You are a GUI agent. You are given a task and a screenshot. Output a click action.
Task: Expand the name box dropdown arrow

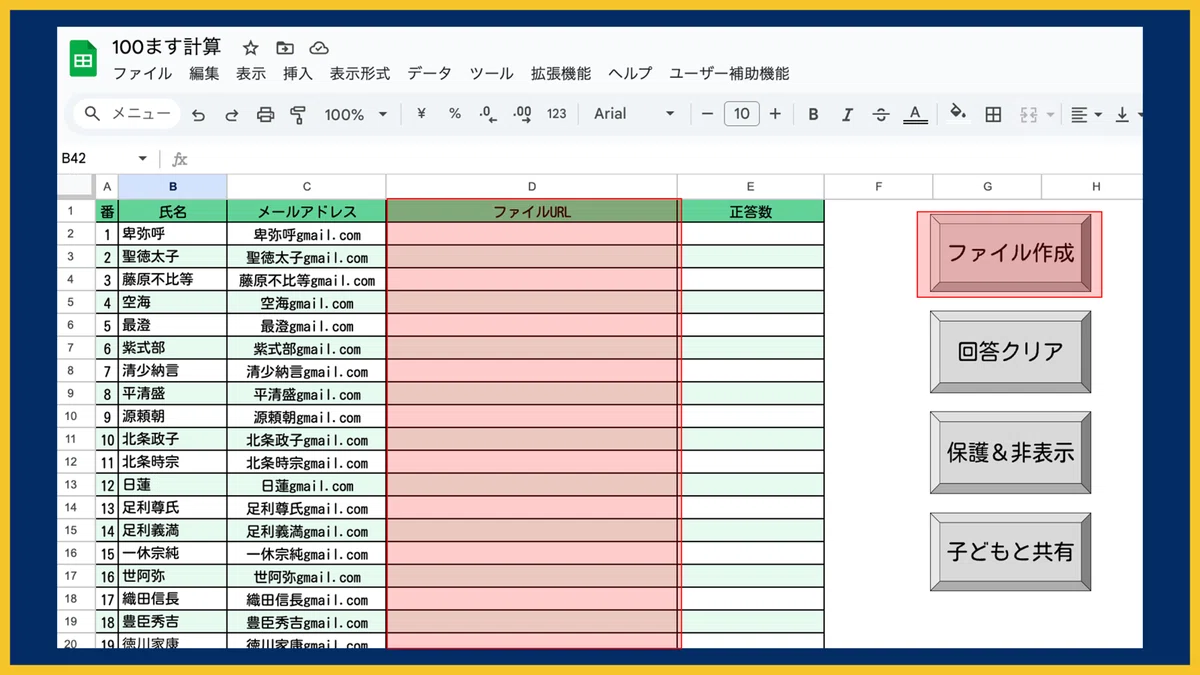tap(143, 159)
